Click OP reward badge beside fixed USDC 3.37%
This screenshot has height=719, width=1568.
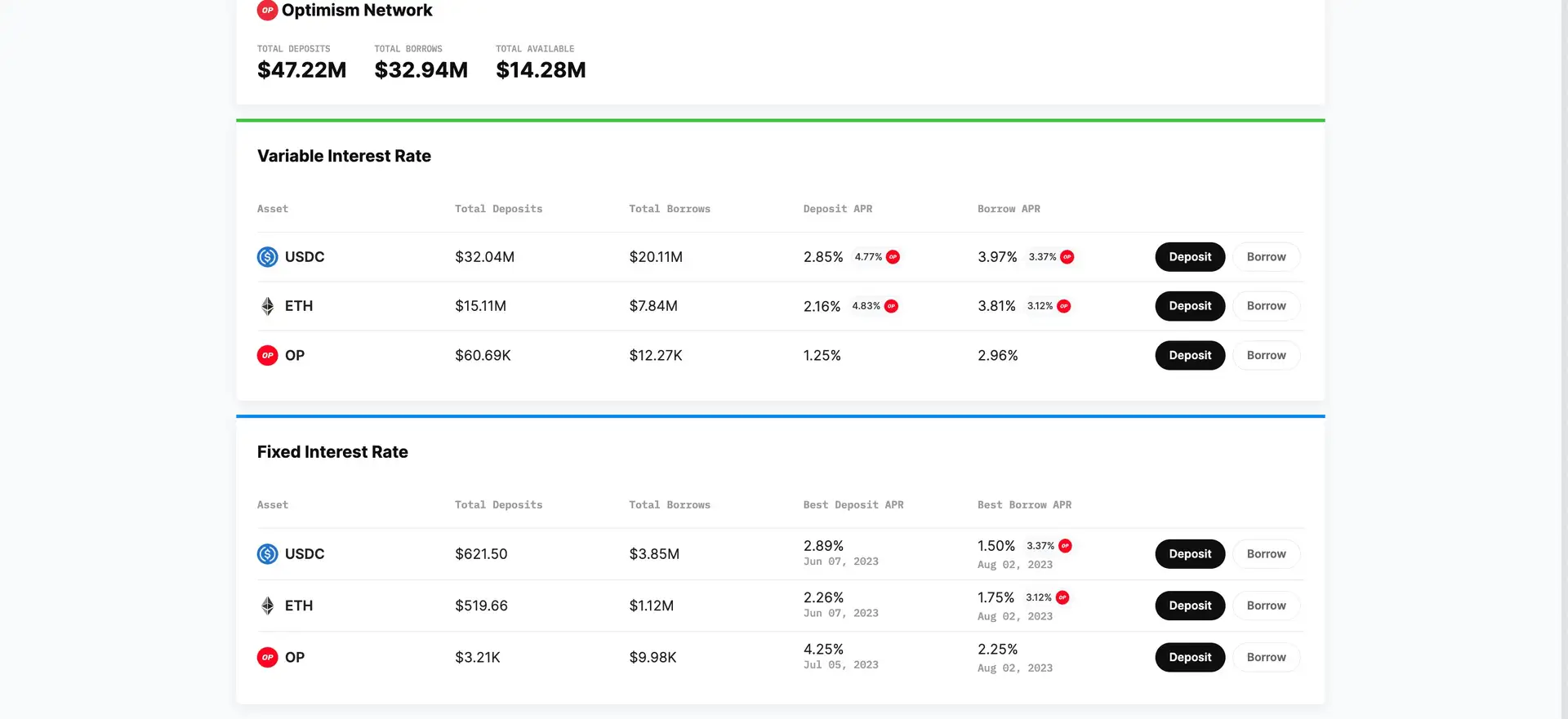click(x=1065, y=546)
